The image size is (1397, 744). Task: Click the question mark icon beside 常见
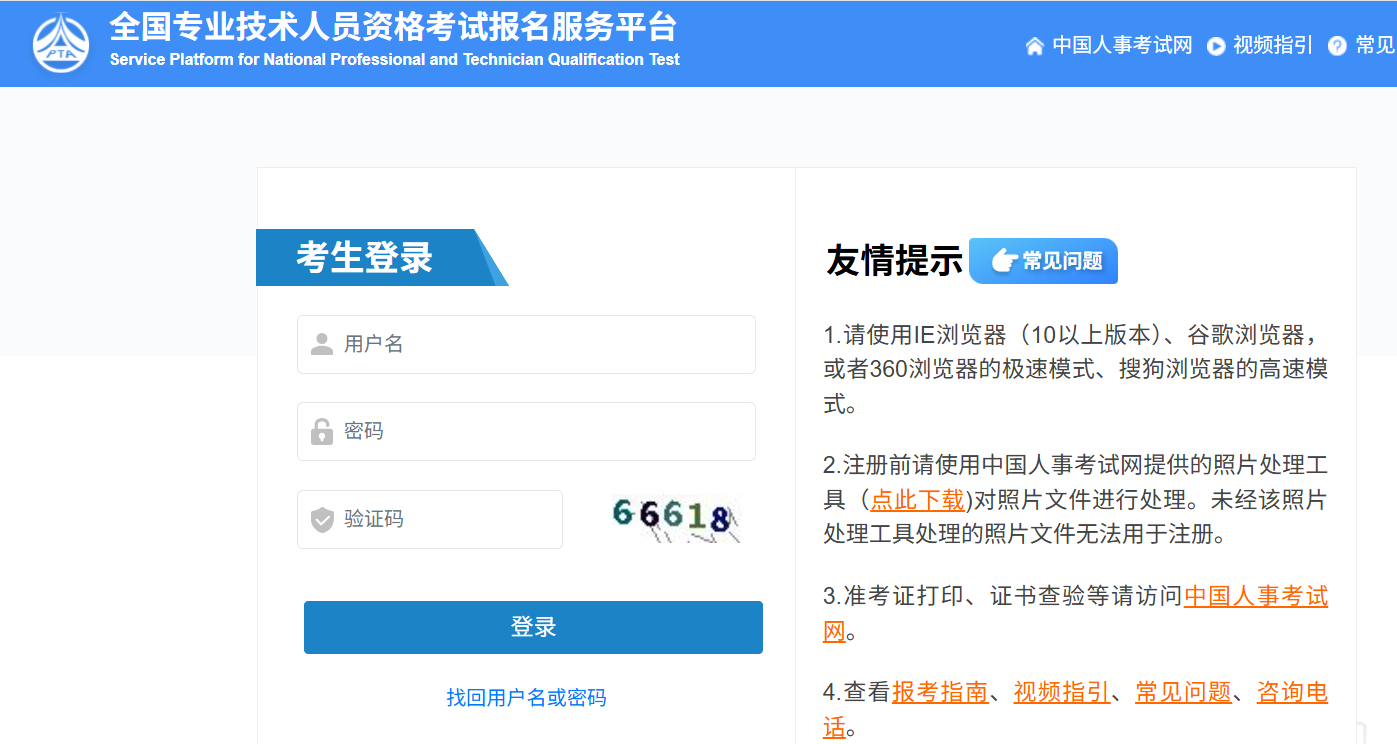click(x=1335, y=46)
